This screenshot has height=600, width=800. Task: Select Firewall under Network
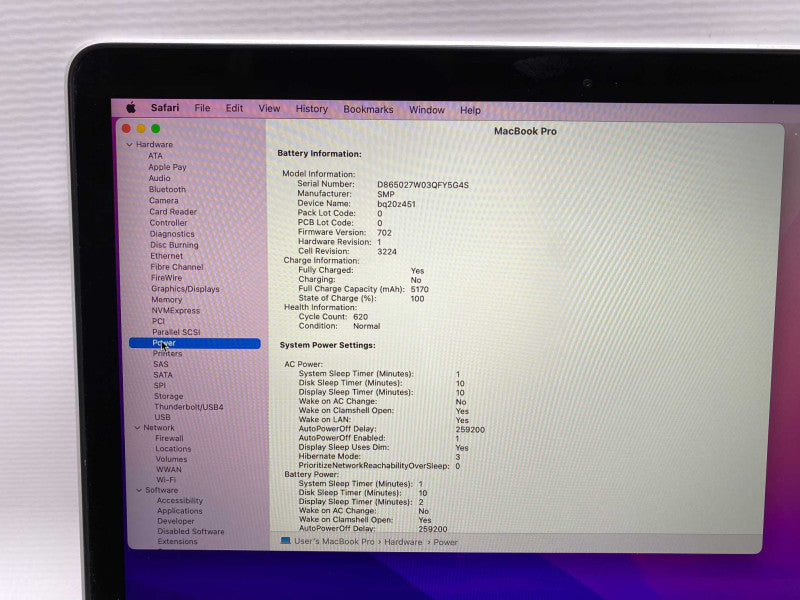169,438
